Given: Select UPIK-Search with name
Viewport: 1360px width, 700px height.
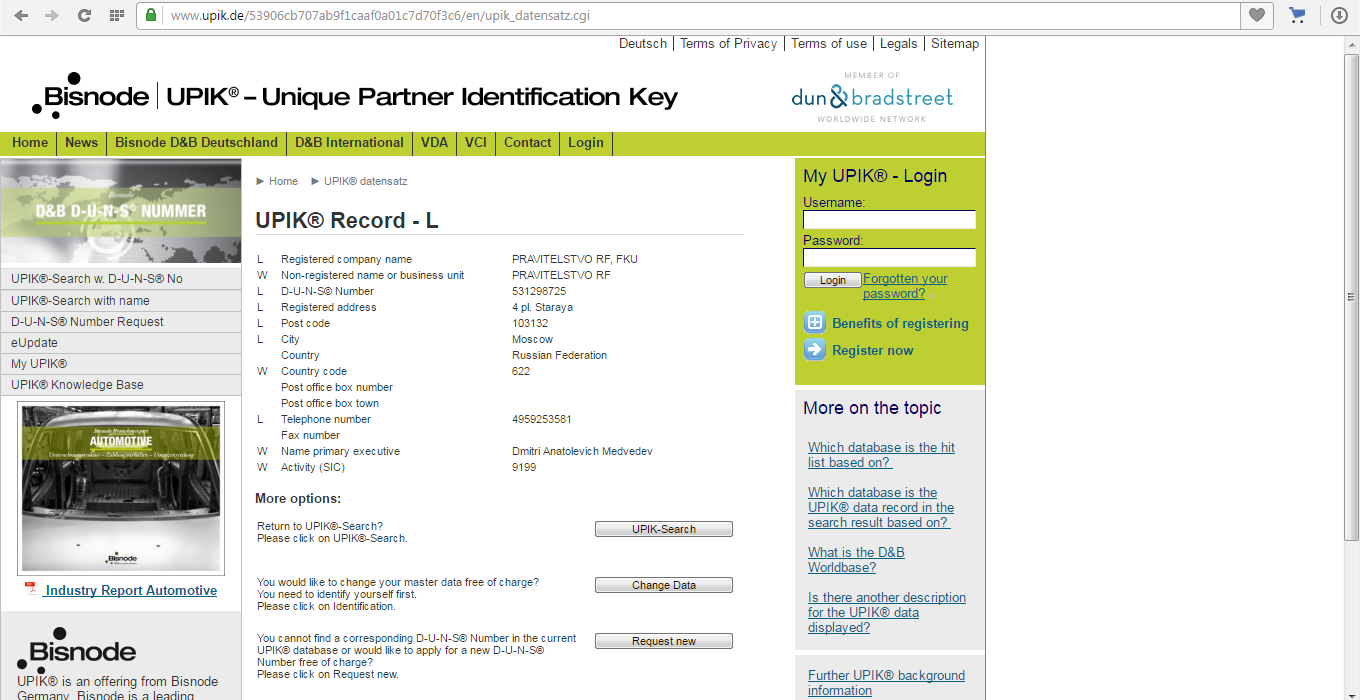Looking at the screenshot, I should [121, 300].
